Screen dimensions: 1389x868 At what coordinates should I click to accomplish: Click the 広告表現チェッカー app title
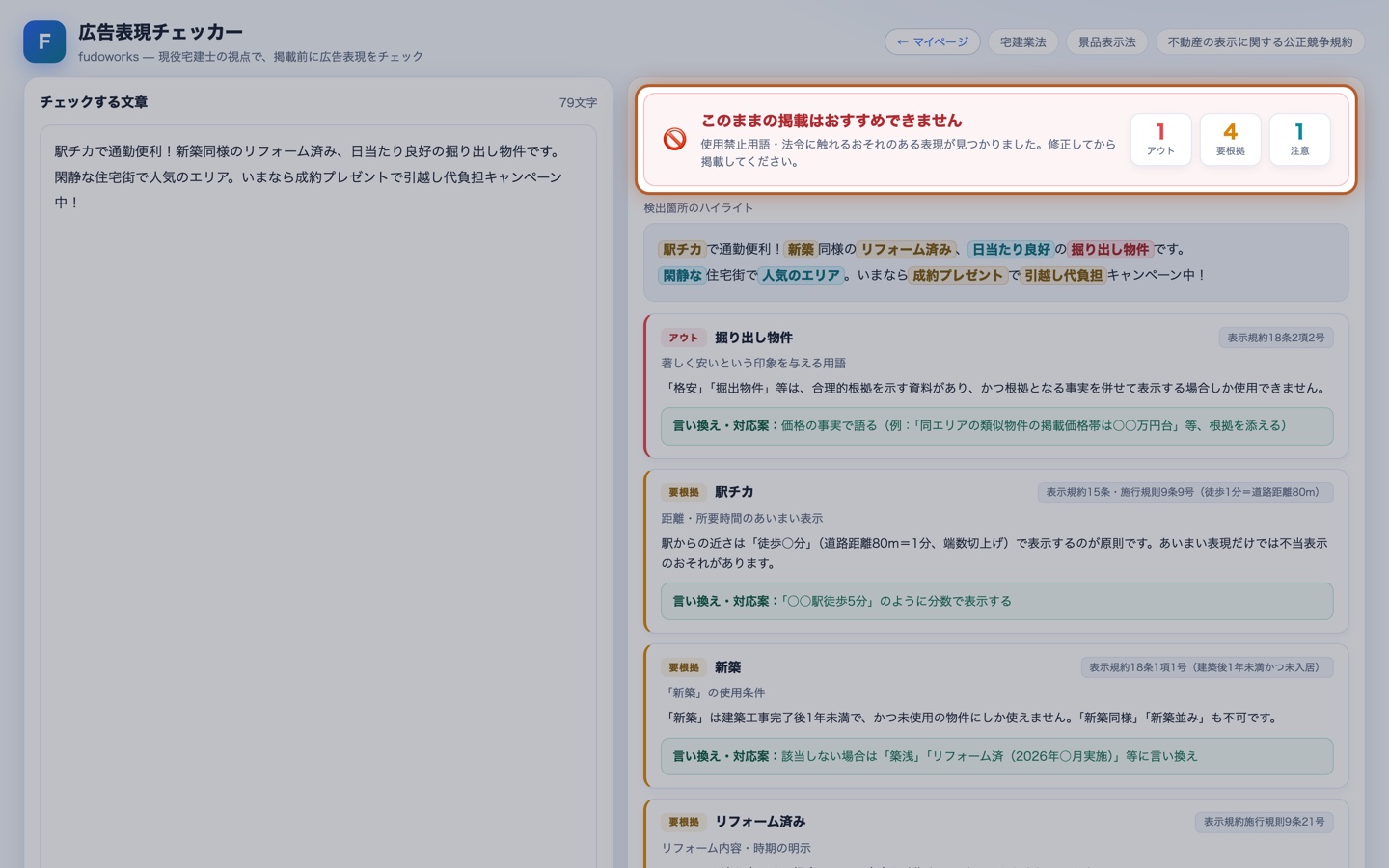160,33
